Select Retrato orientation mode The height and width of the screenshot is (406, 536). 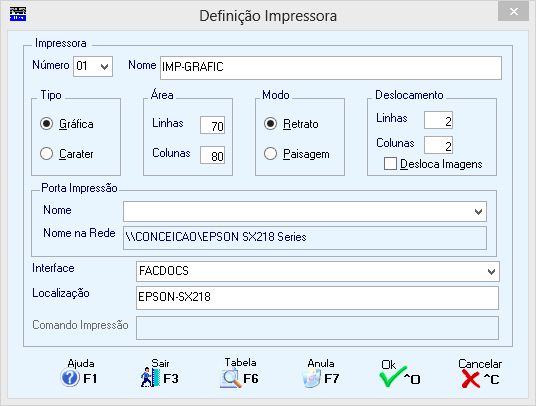270,123
